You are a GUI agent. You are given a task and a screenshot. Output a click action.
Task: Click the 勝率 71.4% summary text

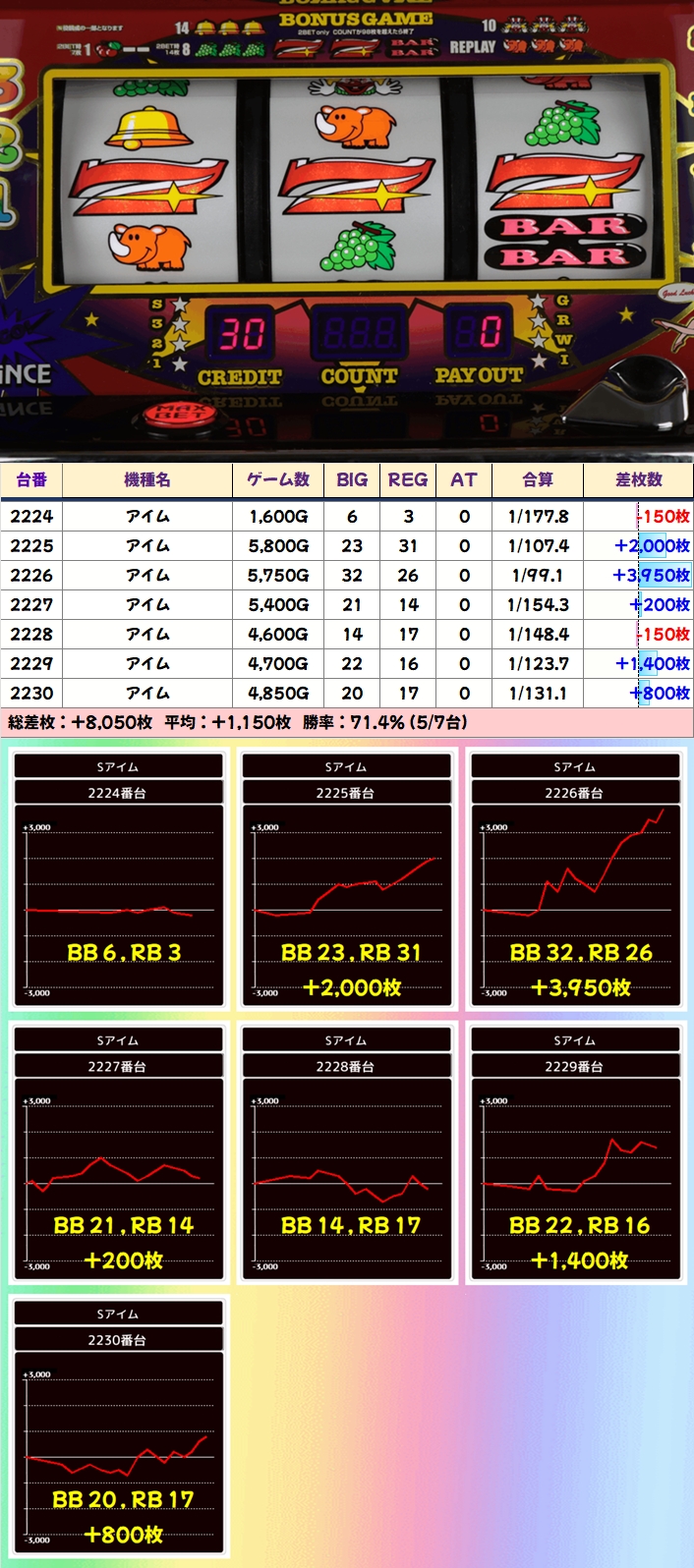tap(384, 722)
